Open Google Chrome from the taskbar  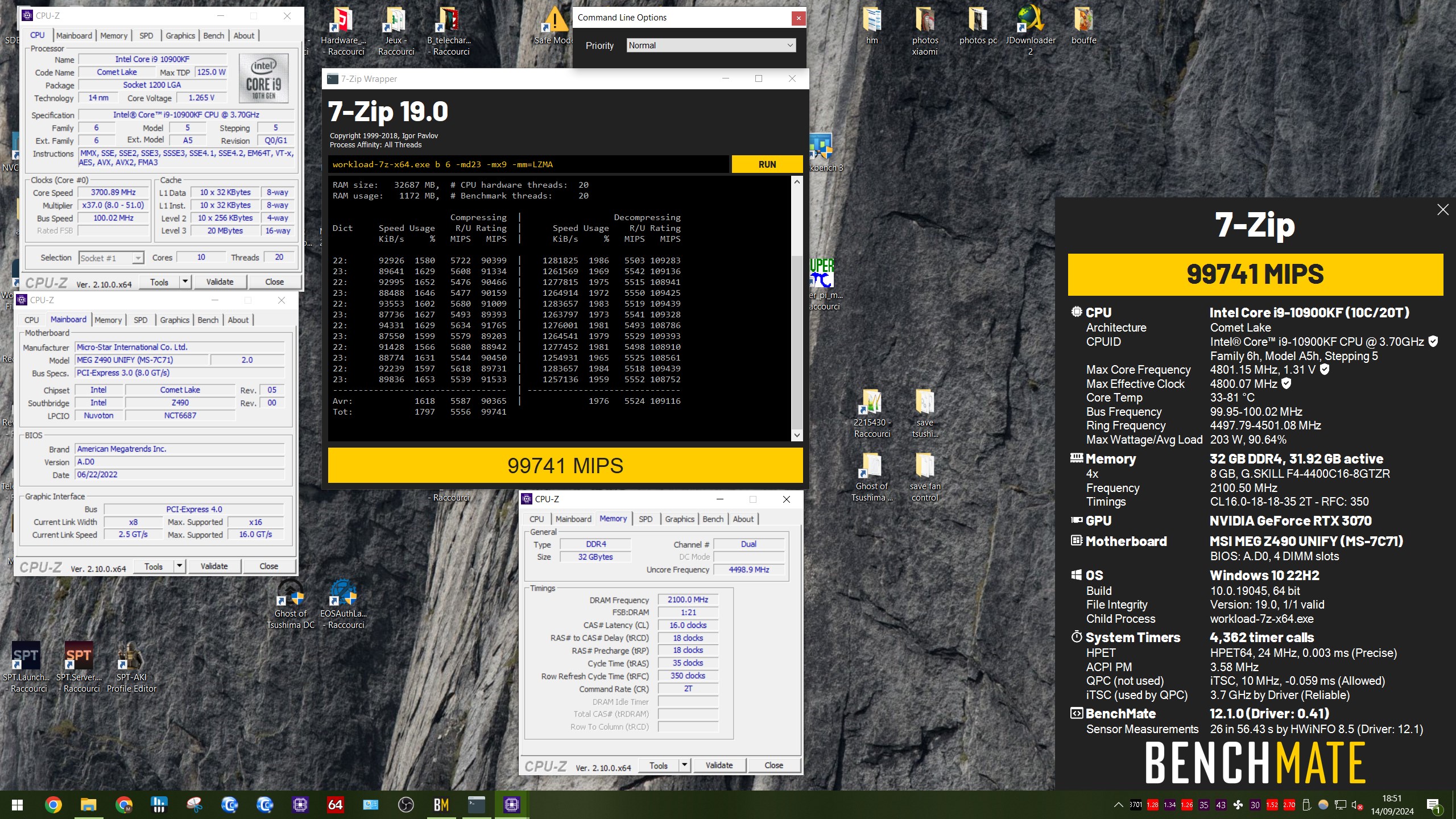click(x=53, y=805)
